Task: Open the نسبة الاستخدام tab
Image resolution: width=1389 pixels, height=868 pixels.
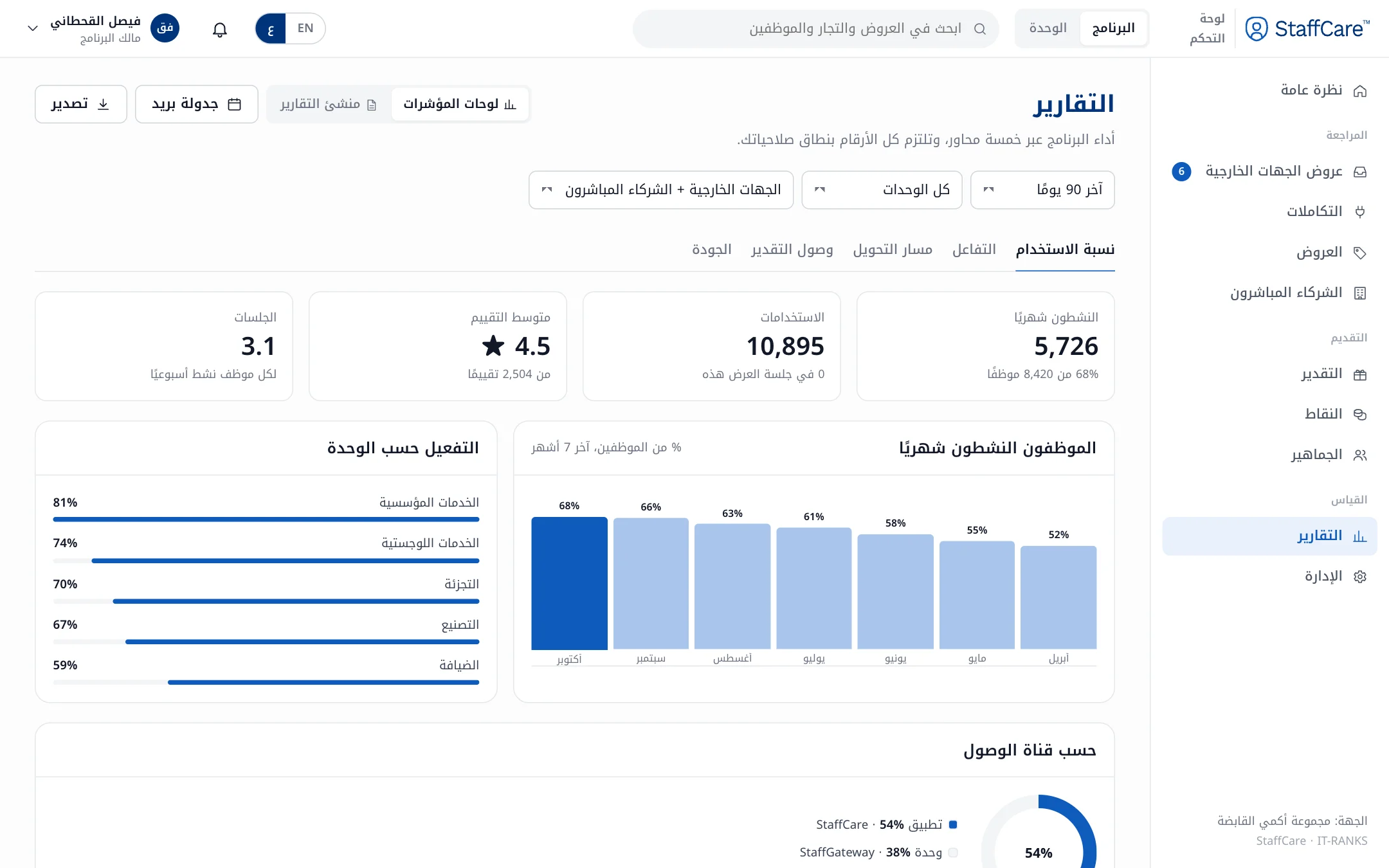Action: tap(1065, 249)
